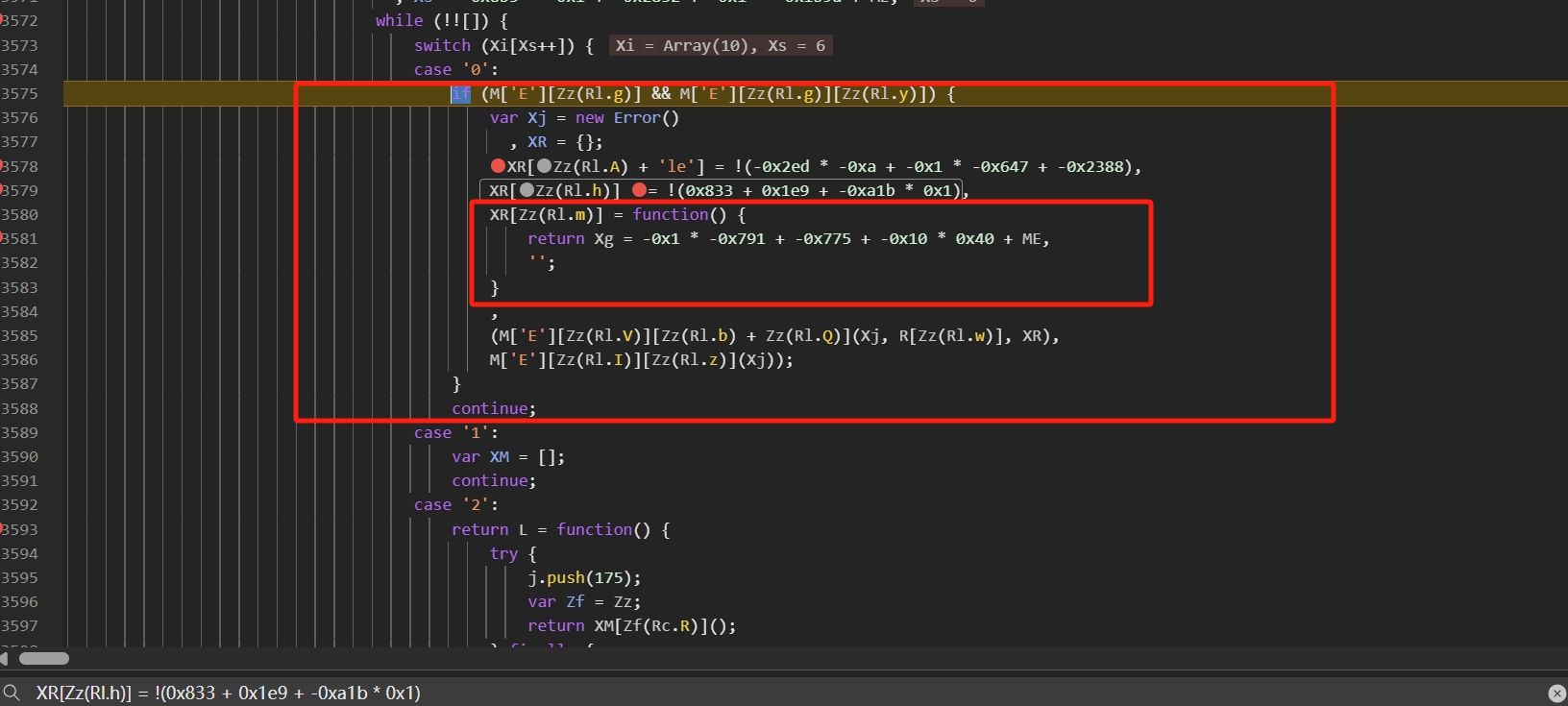Image resolution: width=1568 pixels, height=706 pixels.
Task: Toggle breakpoint on line number 3574
Action: pyautogui.click(x=19, y=69)
